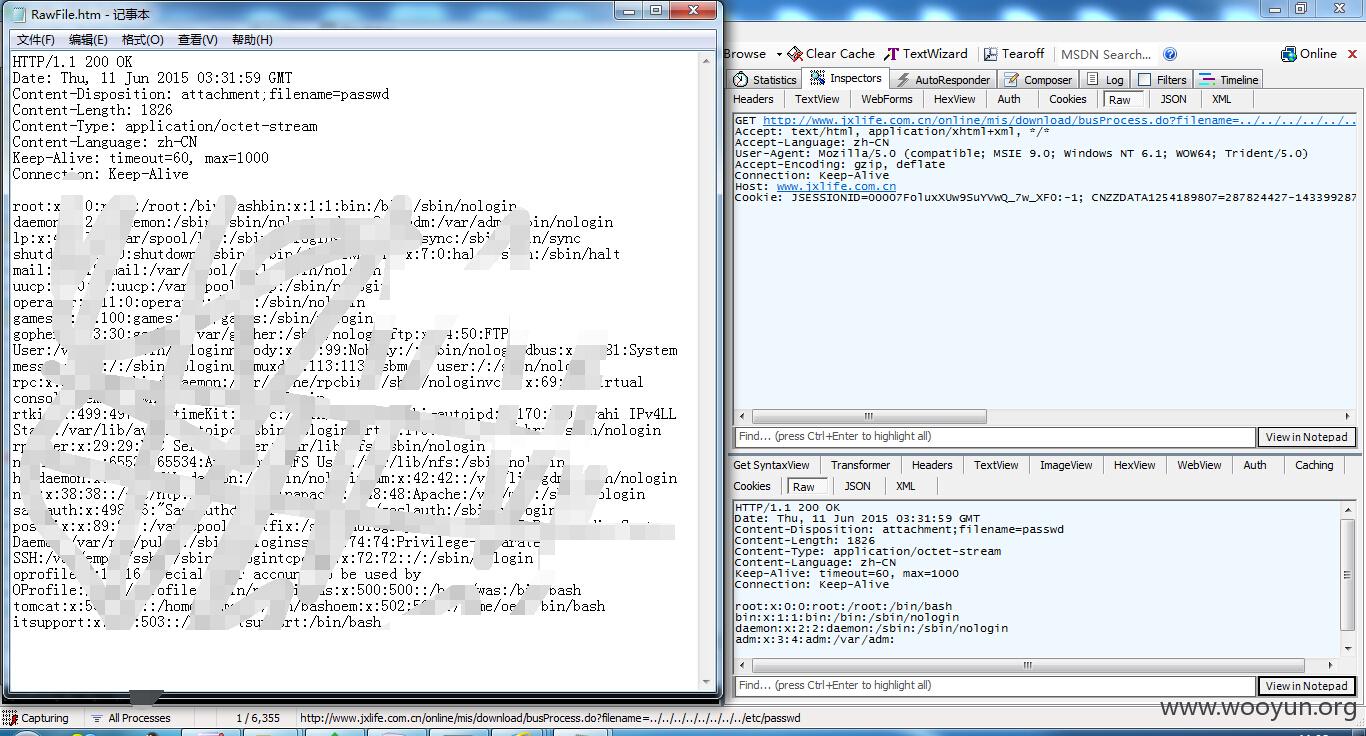Viewport: 1366px width, 736px height.
Task: Open the TextWizard tool
Action: click(x=926, y=54)
